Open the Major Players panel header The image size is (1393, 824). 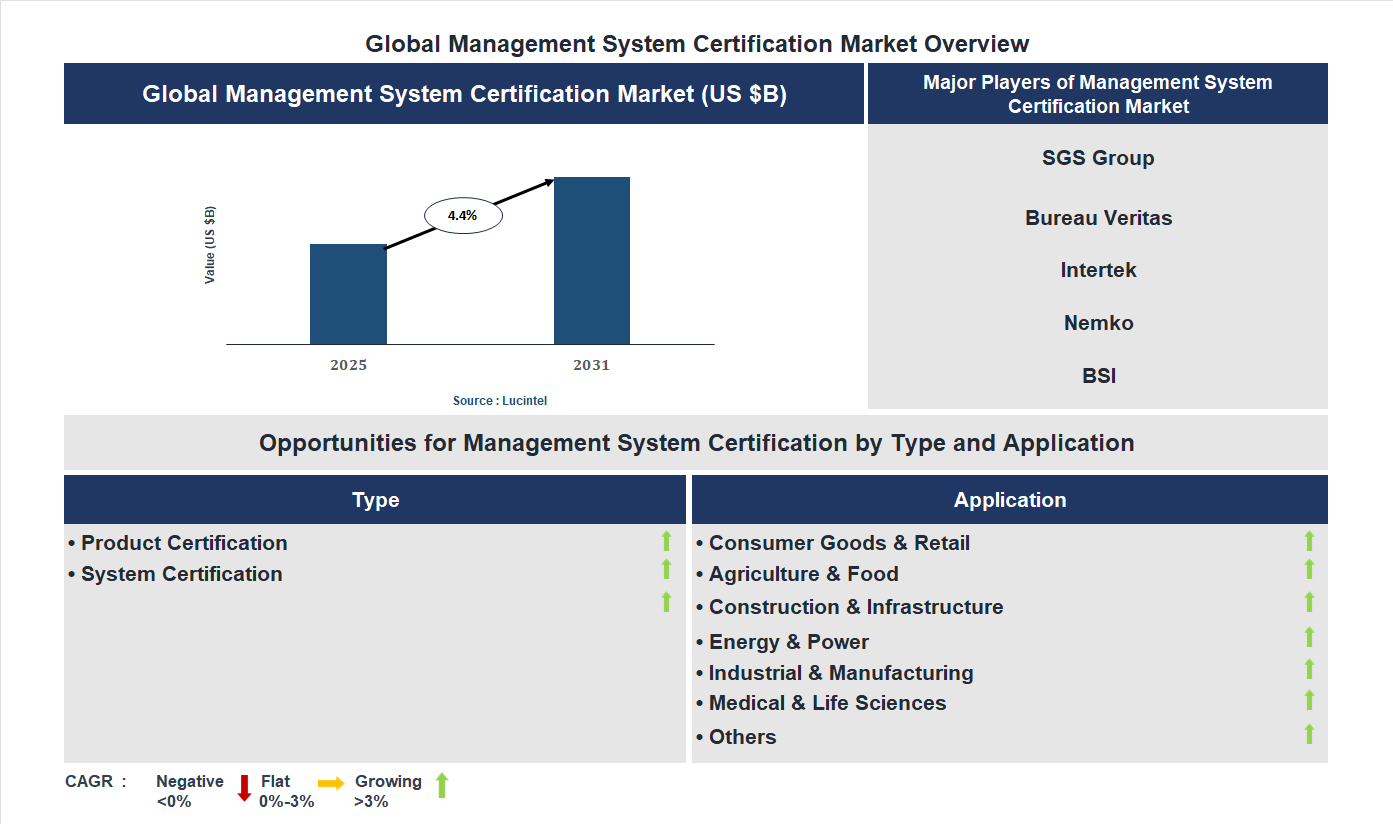point(1098,93)
